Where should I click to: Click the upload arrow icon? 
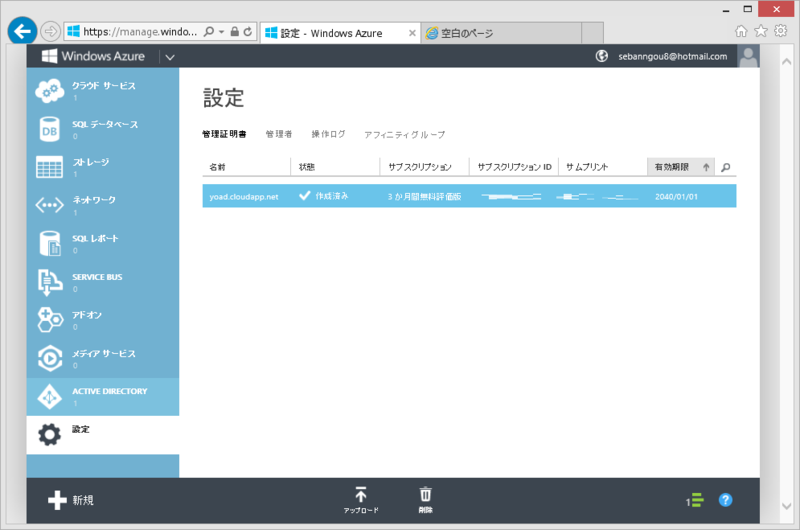coord(361,494)
